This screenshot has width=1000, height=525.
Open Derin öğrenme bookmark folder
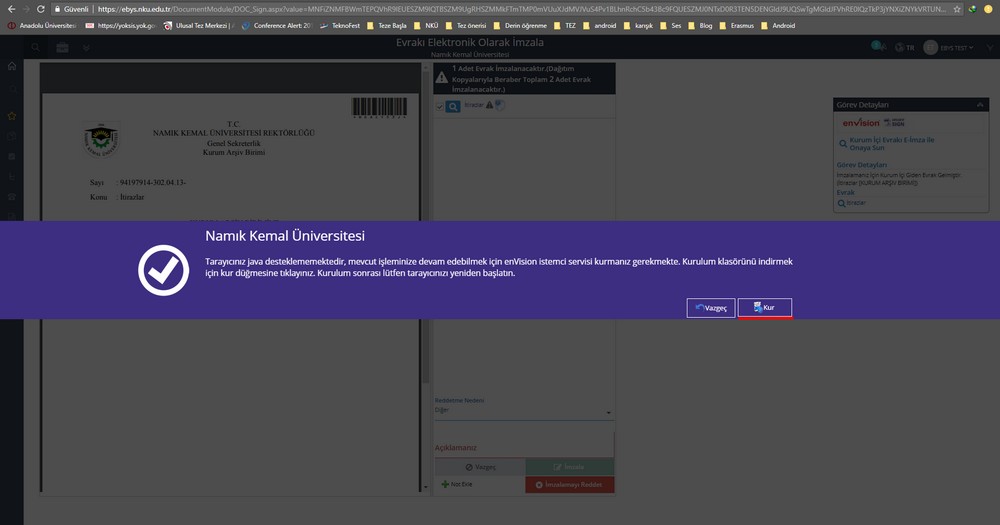[520, 26]
